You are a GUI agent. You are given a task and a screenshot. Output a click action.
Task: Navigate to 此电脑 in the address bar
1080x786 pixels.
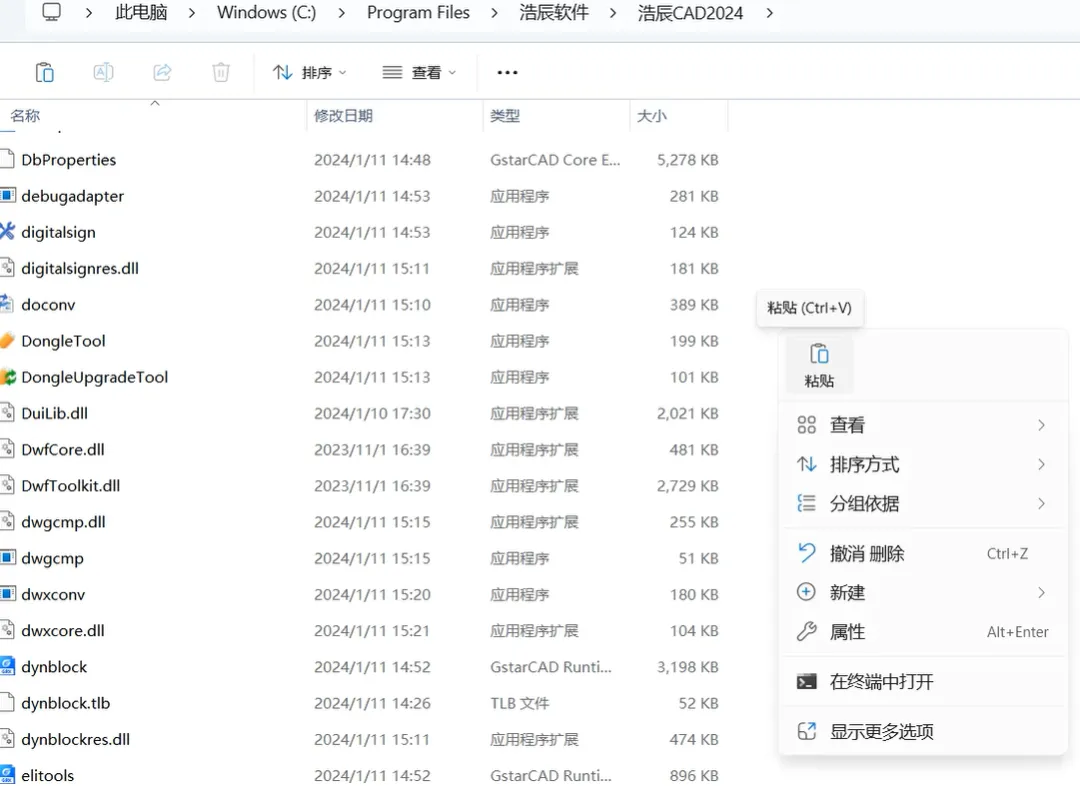(141, 12)
